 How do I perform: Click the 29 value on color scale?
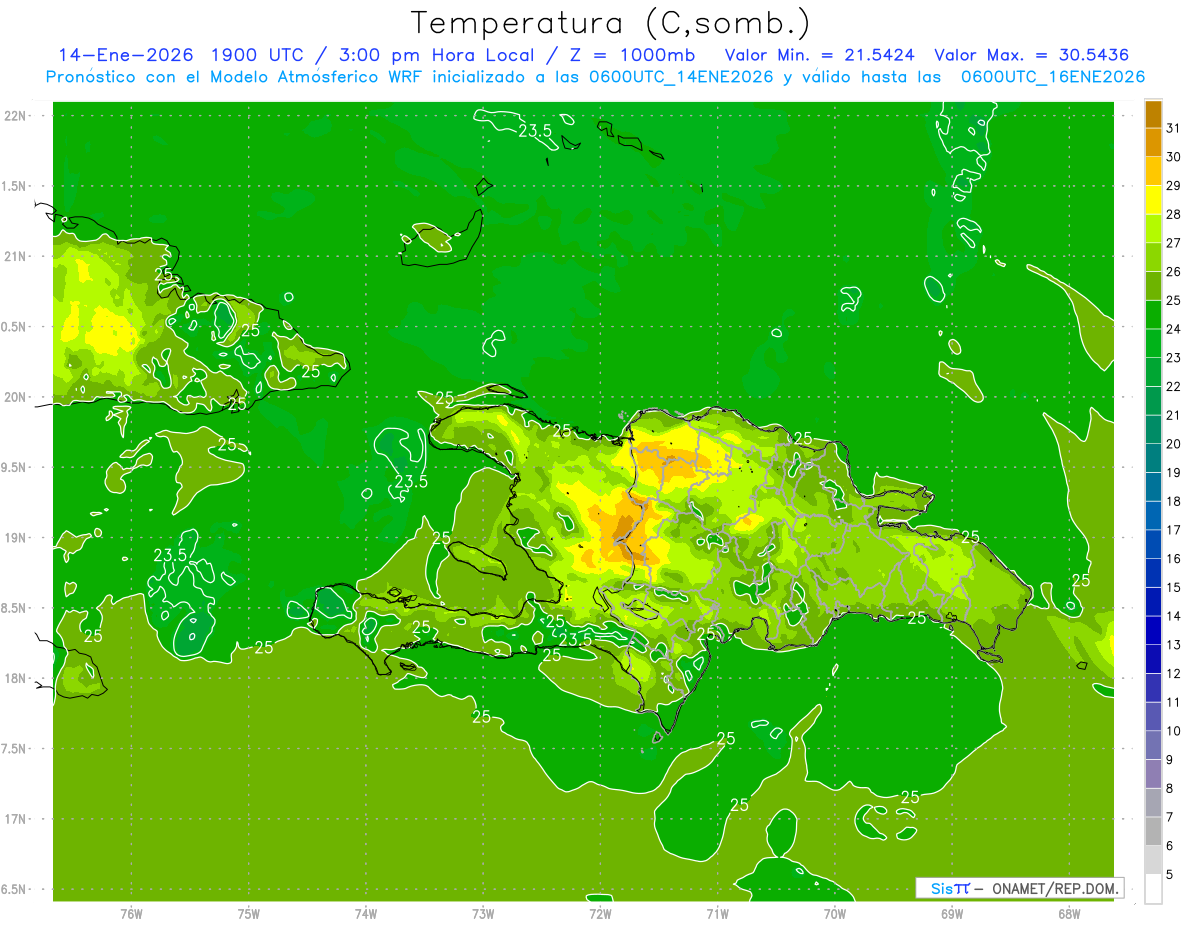point(1174,186)
